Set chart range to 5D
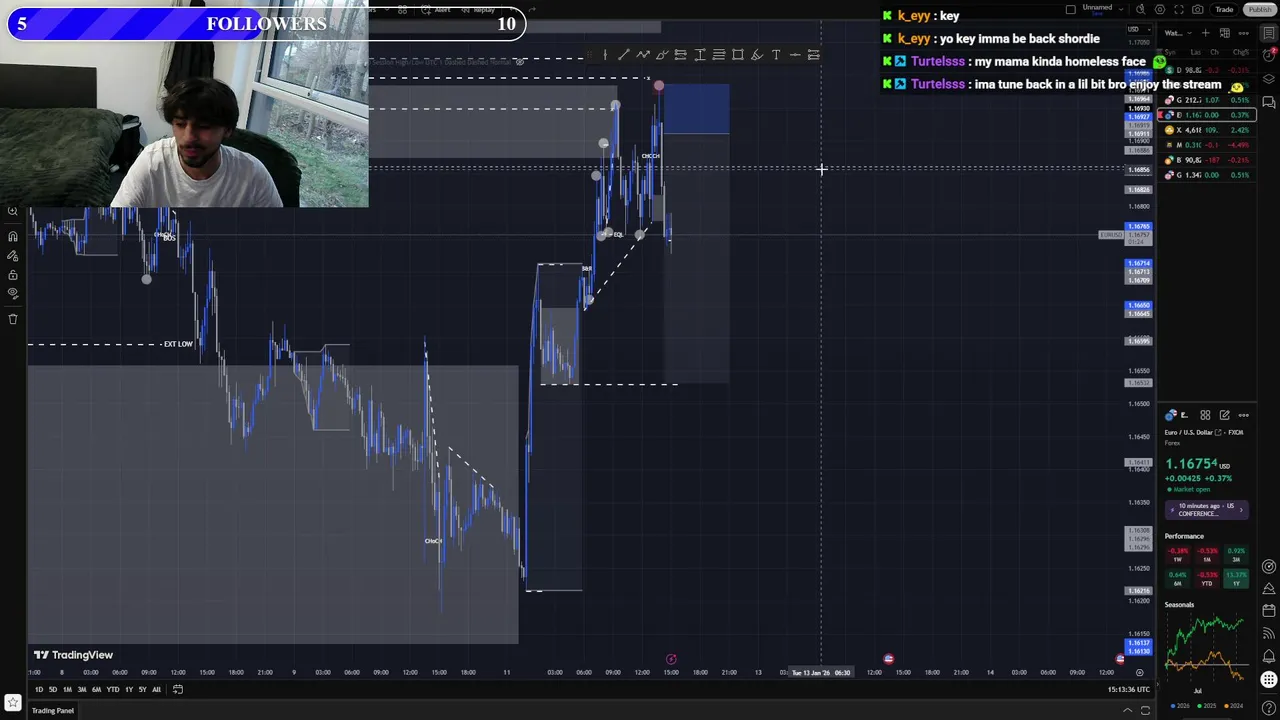This screenshot has height=720, width=1280. tap(53, 689)
